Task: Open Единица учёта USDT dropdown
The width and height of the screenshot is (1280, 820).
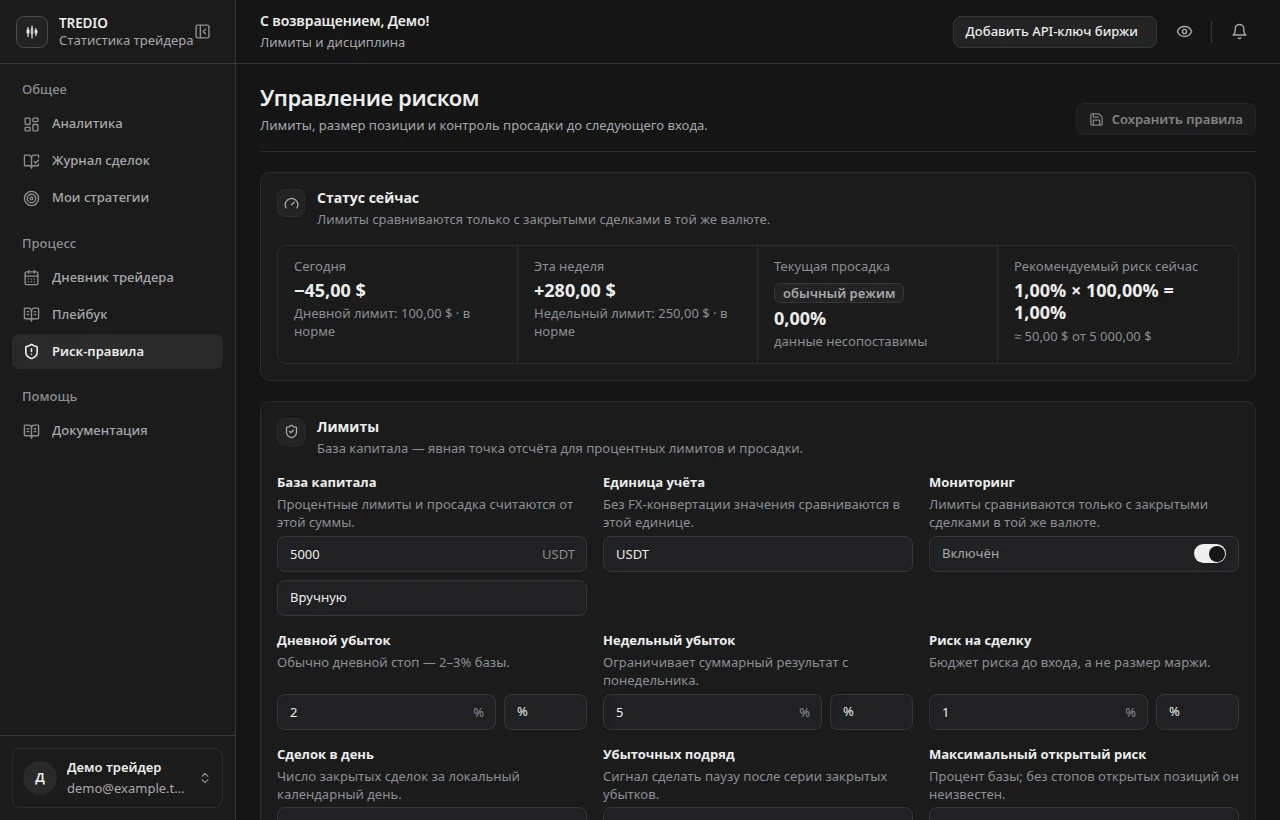Action: [x=758, y=554]
